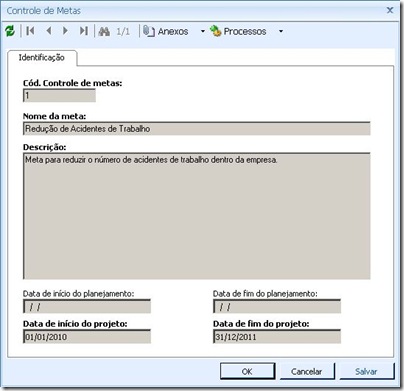
Task: Click the Anexos paperclip icon
Action: point(149,31)
